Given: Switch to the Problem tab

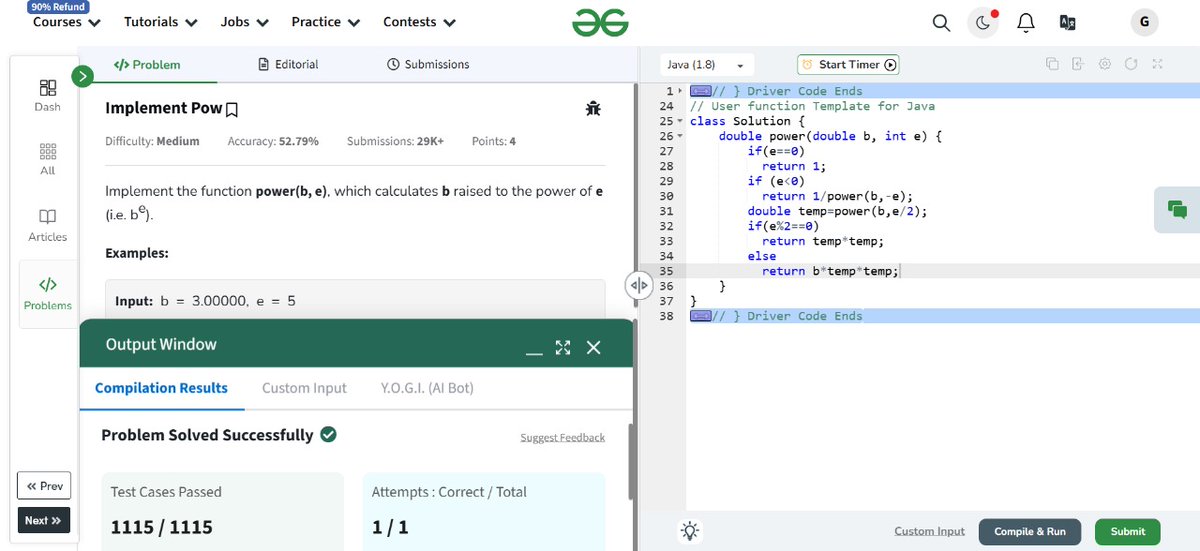Looking at the screenshot, I should click(x=147, y=65).
